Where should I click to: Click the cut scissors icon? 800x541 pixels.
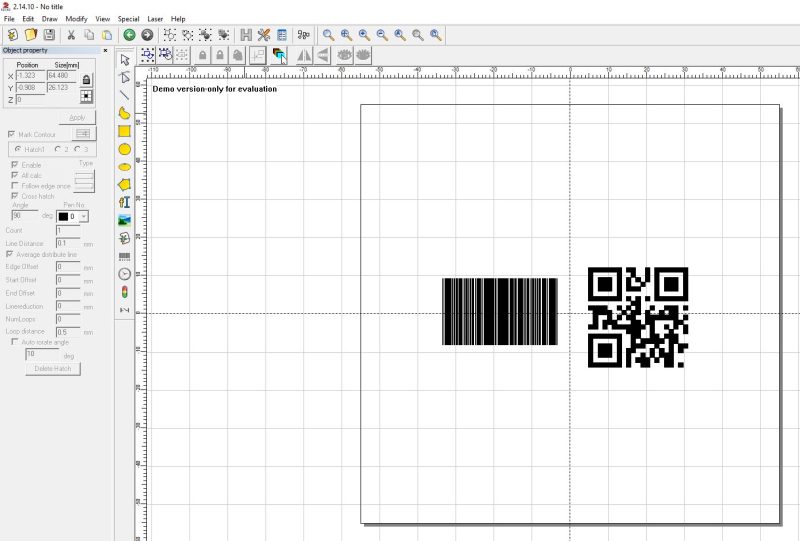[x=71, y=35]
